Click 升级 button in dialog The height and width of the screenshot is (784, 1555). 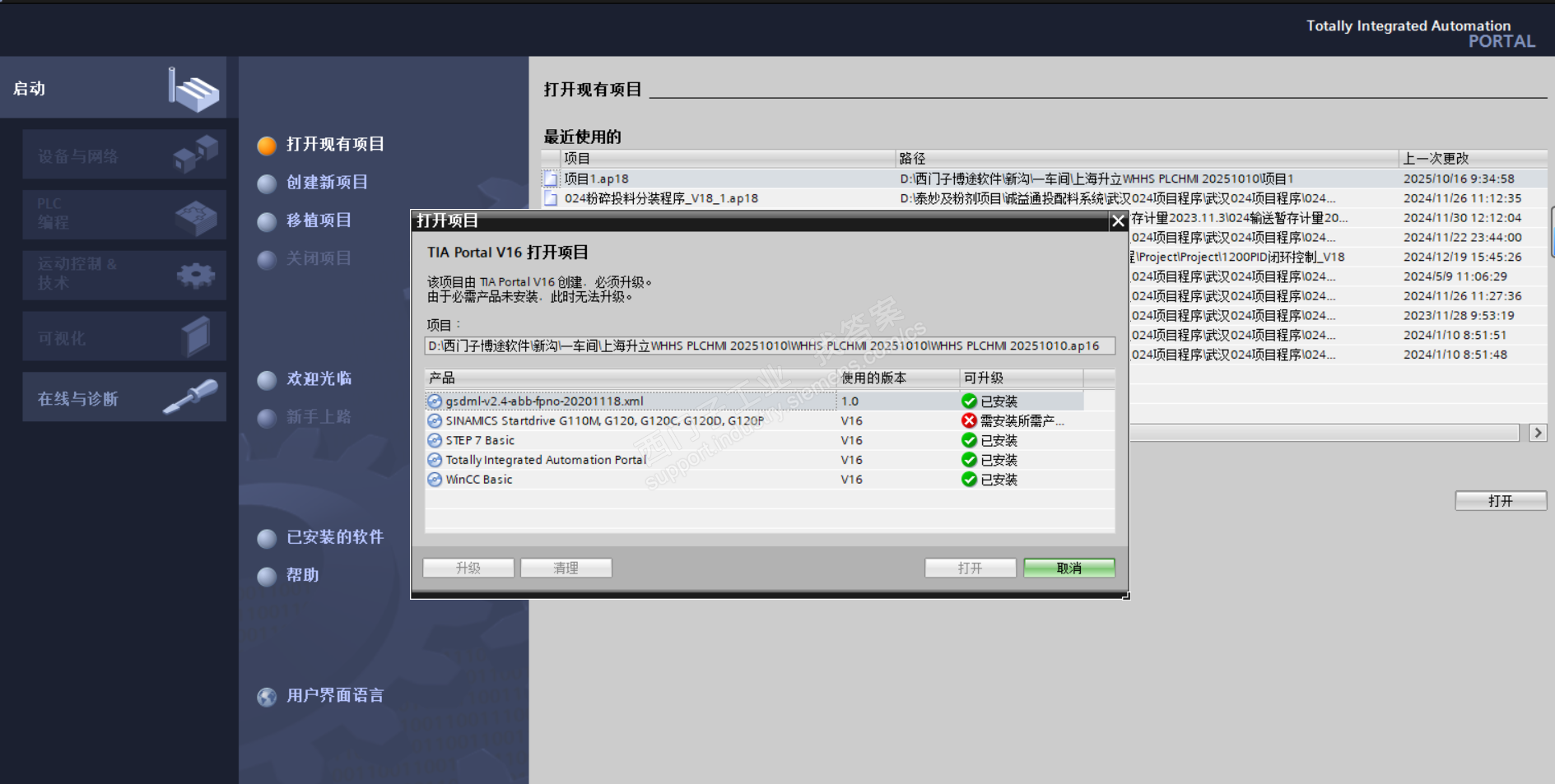[468, 568]
